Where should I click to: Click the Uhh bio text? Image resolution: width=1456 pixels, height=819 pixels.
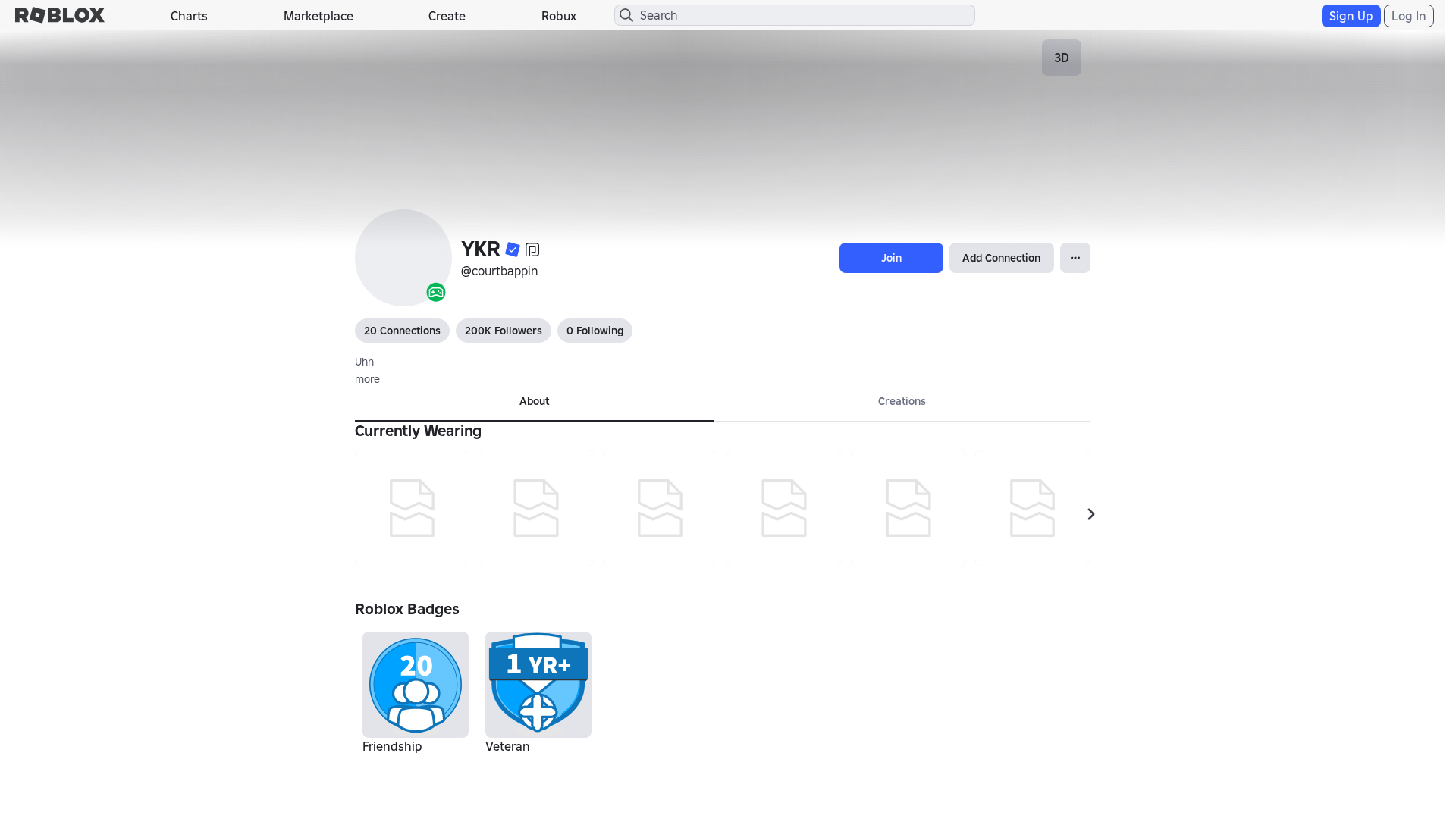coord(364,362)
